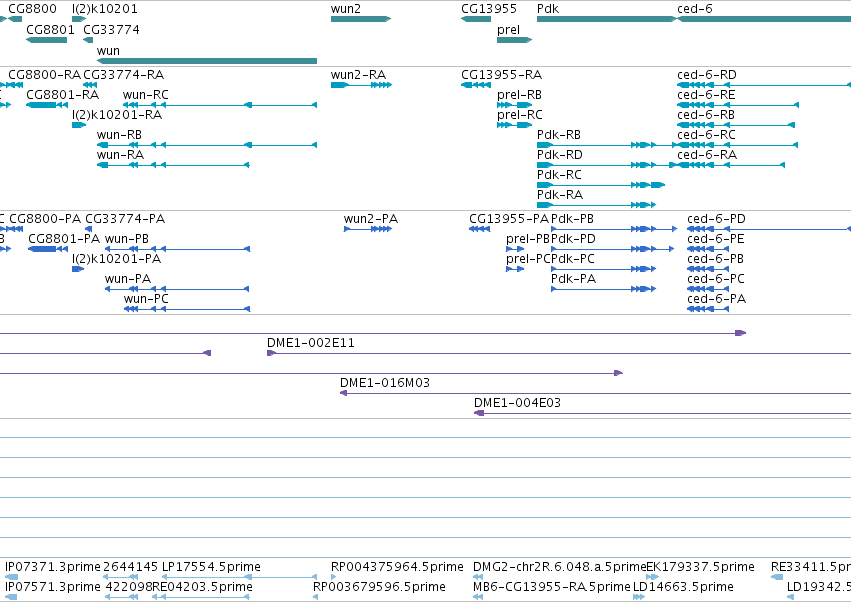Click protein Pdk-PA
This screenshot has width=851, height=602.
point(604,289)
